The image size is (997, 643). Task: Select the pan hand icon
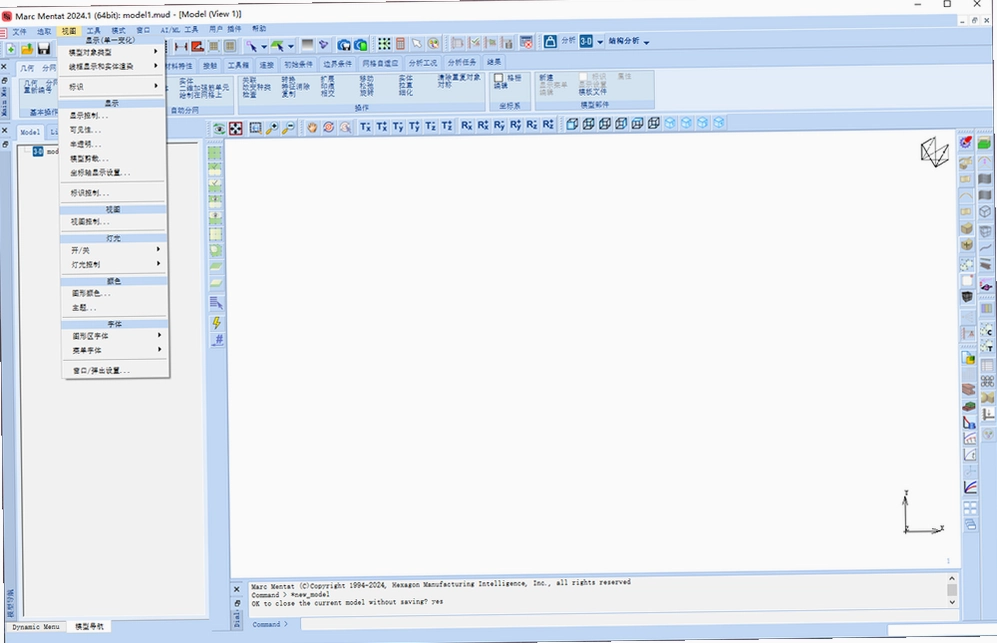pos(312,127)
